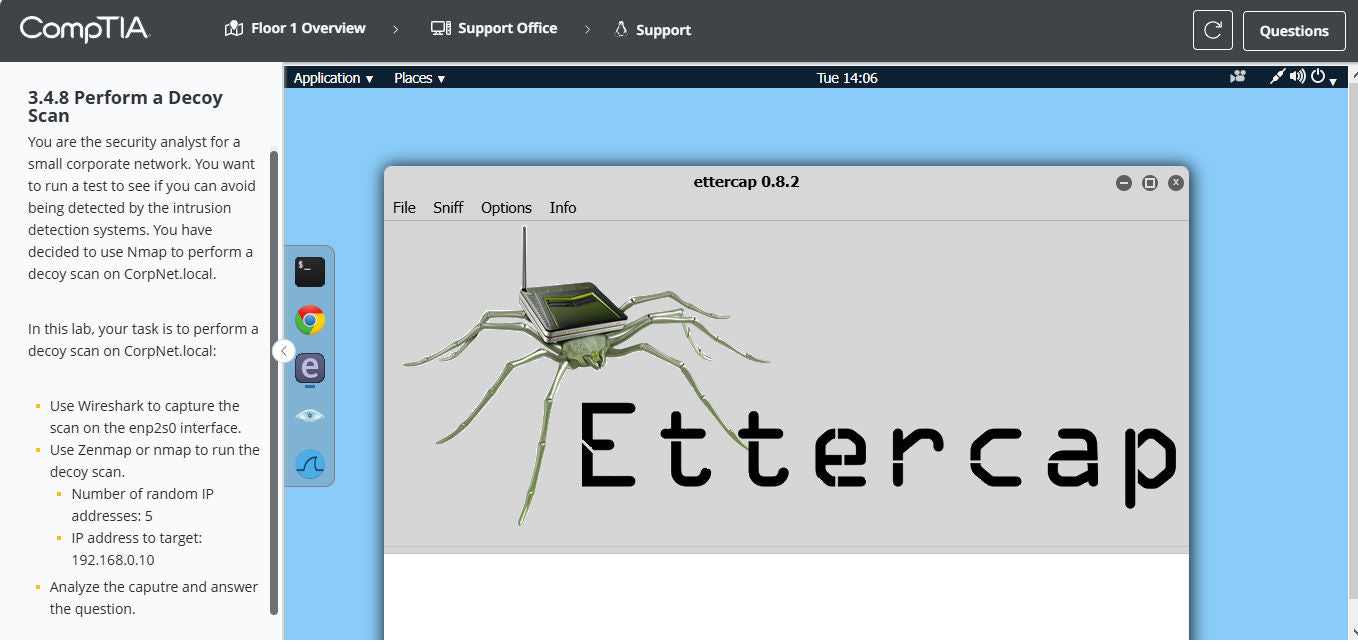This screenshot has height=641, width=1358.
Task: Open Ettercap using the 'e' dock icon
Action: [x=310, y=369]
